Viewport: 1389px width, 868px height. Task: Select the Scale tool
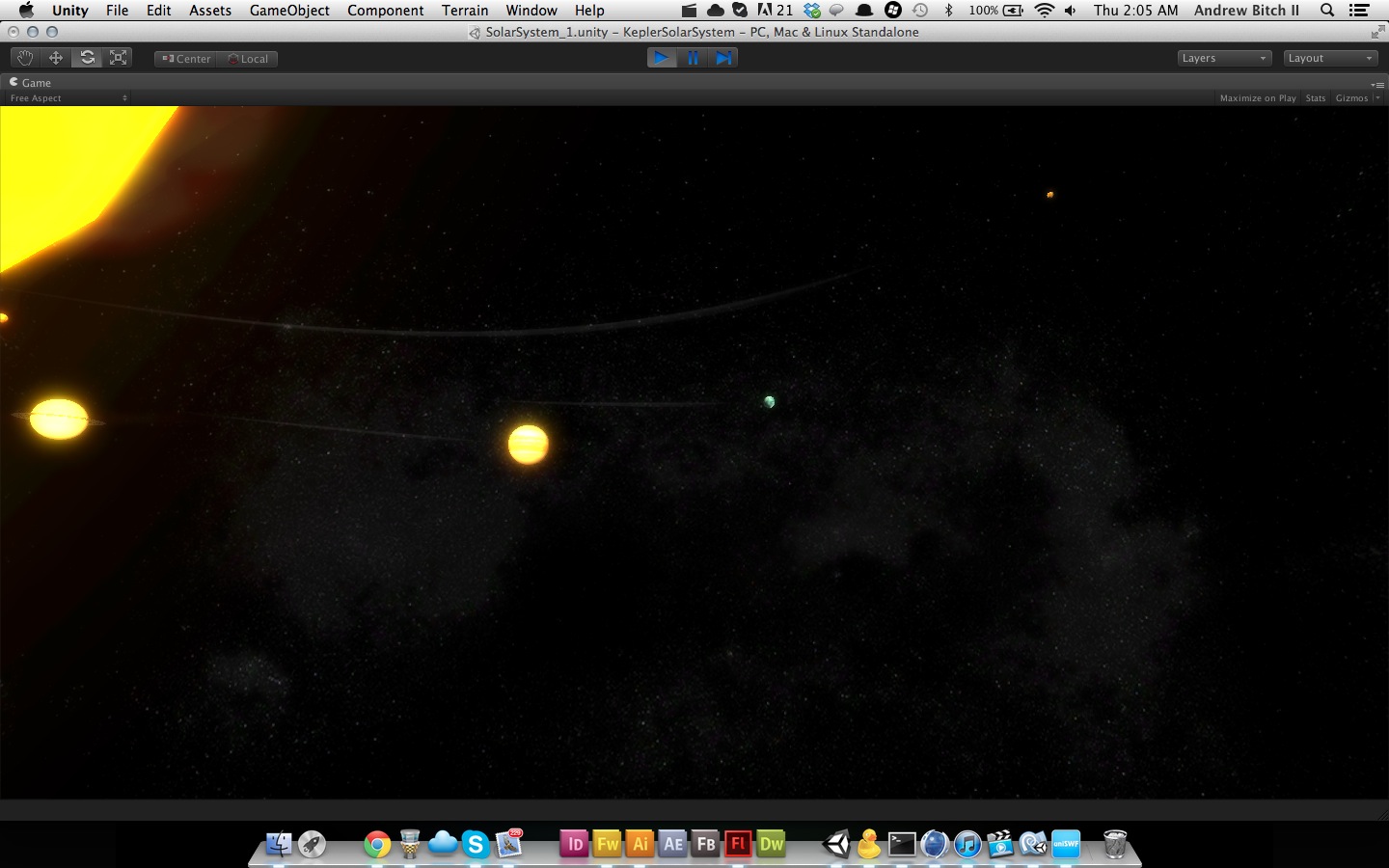coord(118,58)
